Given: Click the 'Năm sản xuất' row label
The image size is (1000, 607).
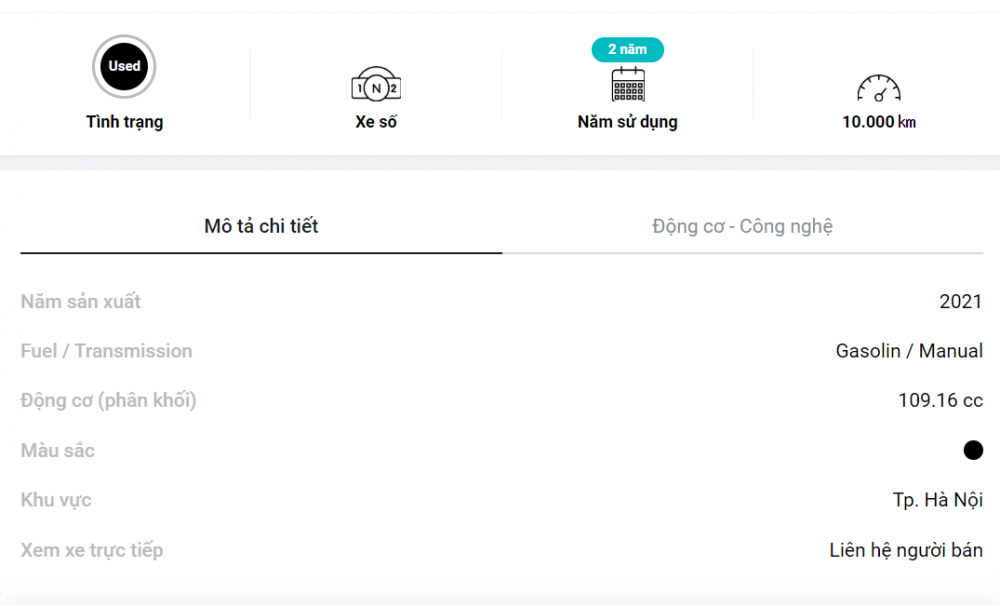Looking at the screenshot, I should point(80,302).
